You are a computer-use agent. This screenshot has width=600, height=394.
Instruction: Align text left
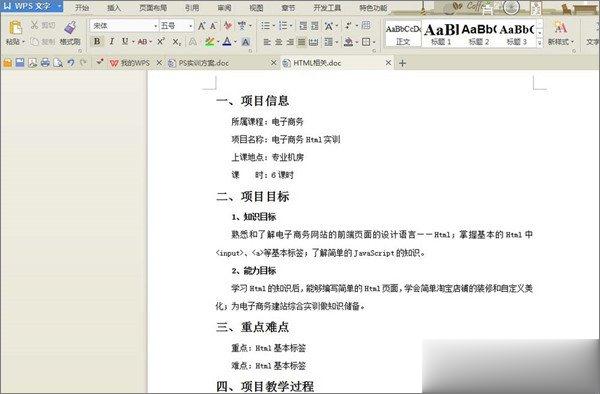267,42
